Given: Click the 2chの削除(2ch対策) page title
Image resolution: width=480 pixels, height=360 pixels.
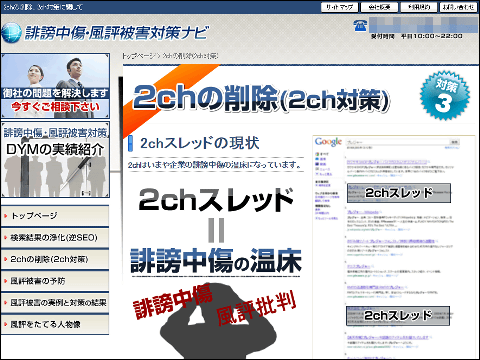Looking at the screenshot, I should coord(261,98).
